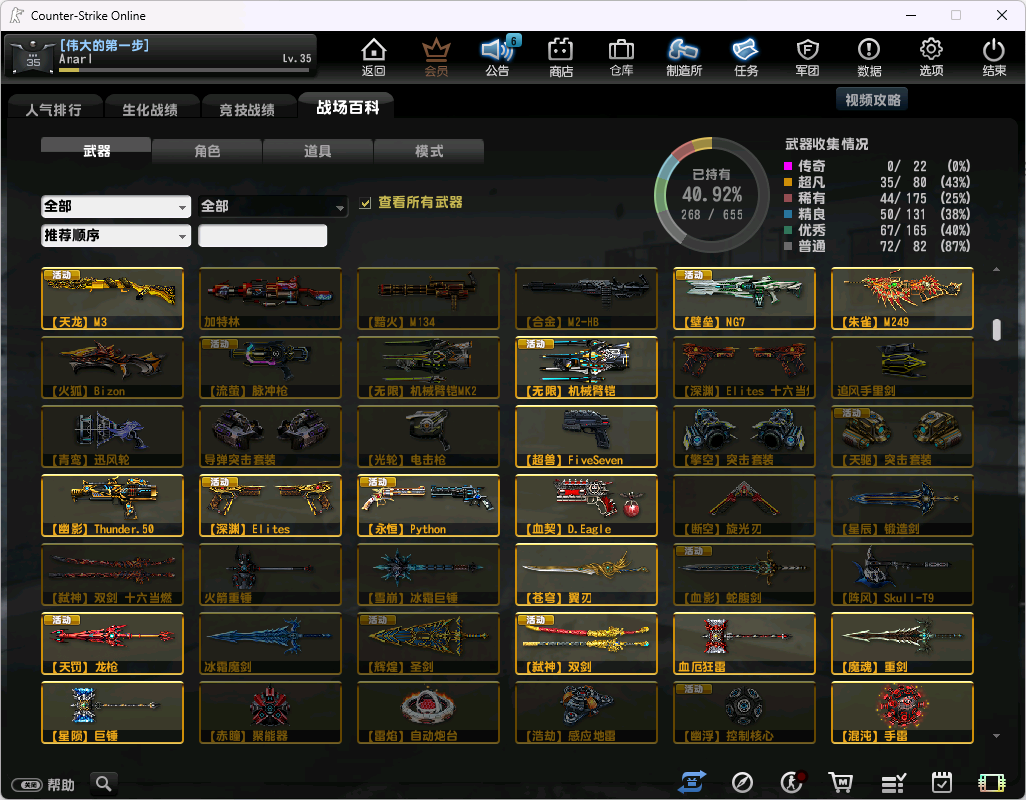Viewport: 1026px width, 800px height.
Task: Select the 【火狐】Bizon weapon card
Action: click(x=112, y=368)
